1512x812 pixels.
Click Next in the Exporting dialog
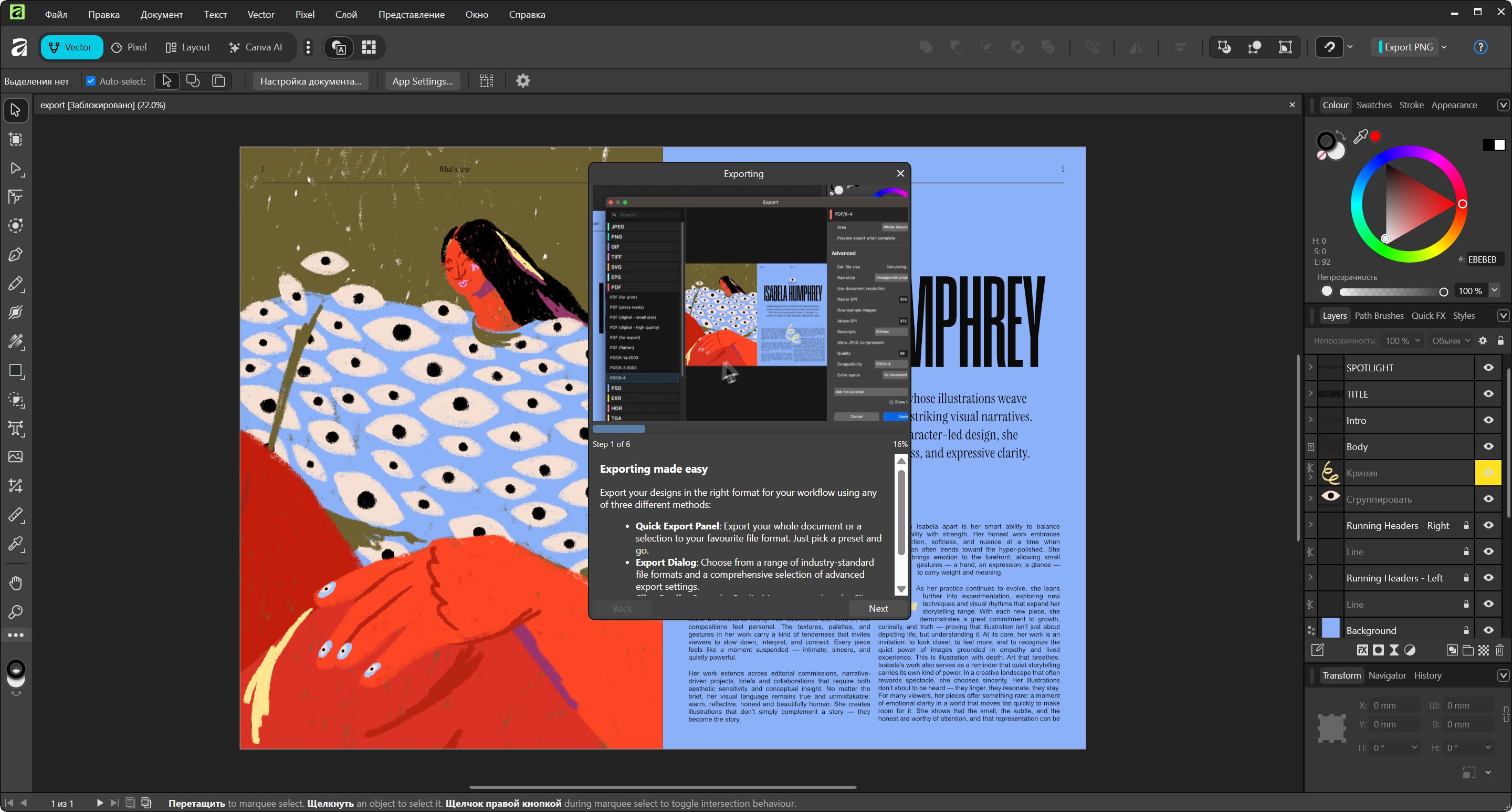click(x=878, y=608)
